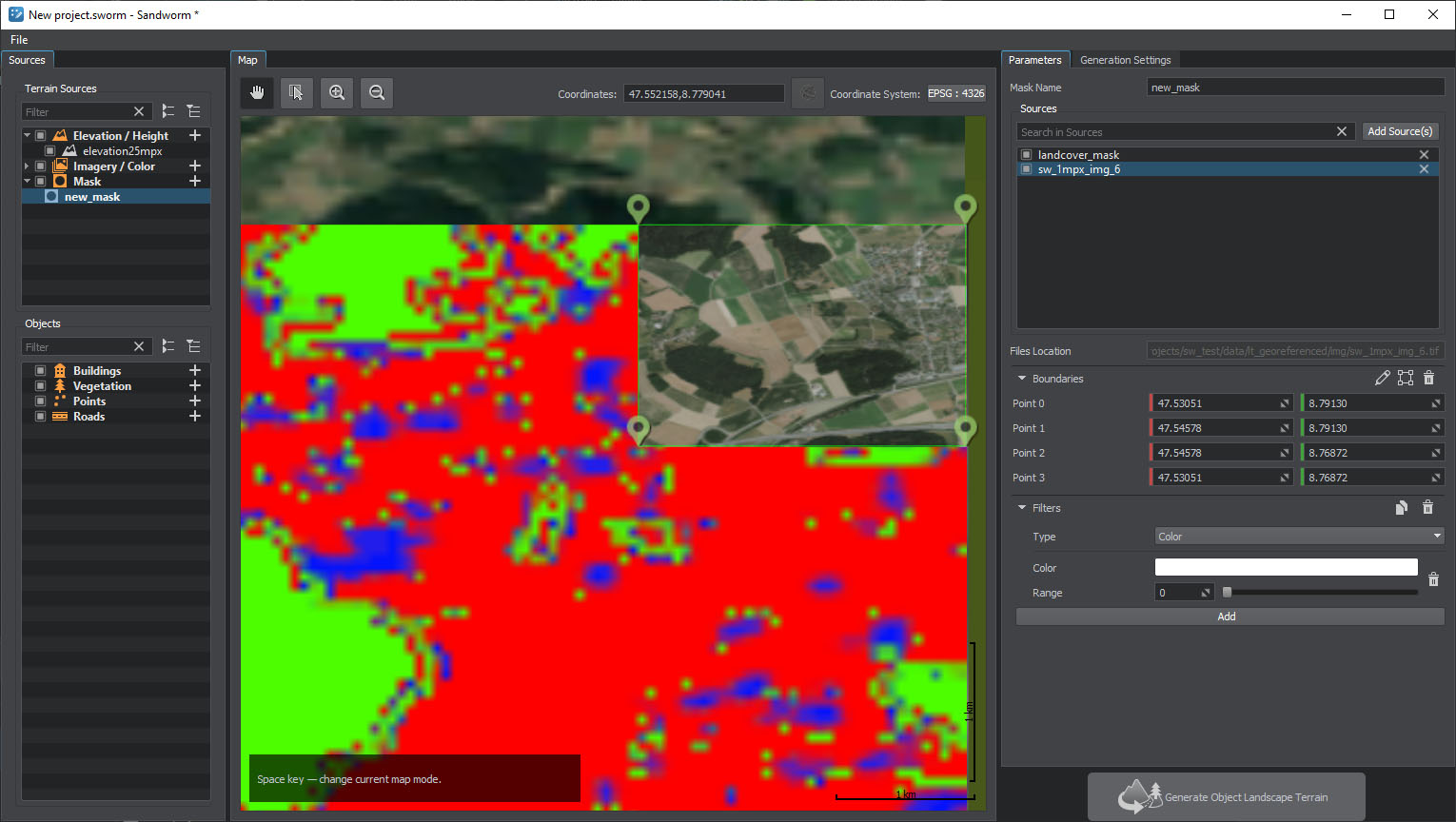The width and height of the screenshot is (1456, 822).
Task: Remove landcover_mask from the sources list
Action: [1424, 154]
